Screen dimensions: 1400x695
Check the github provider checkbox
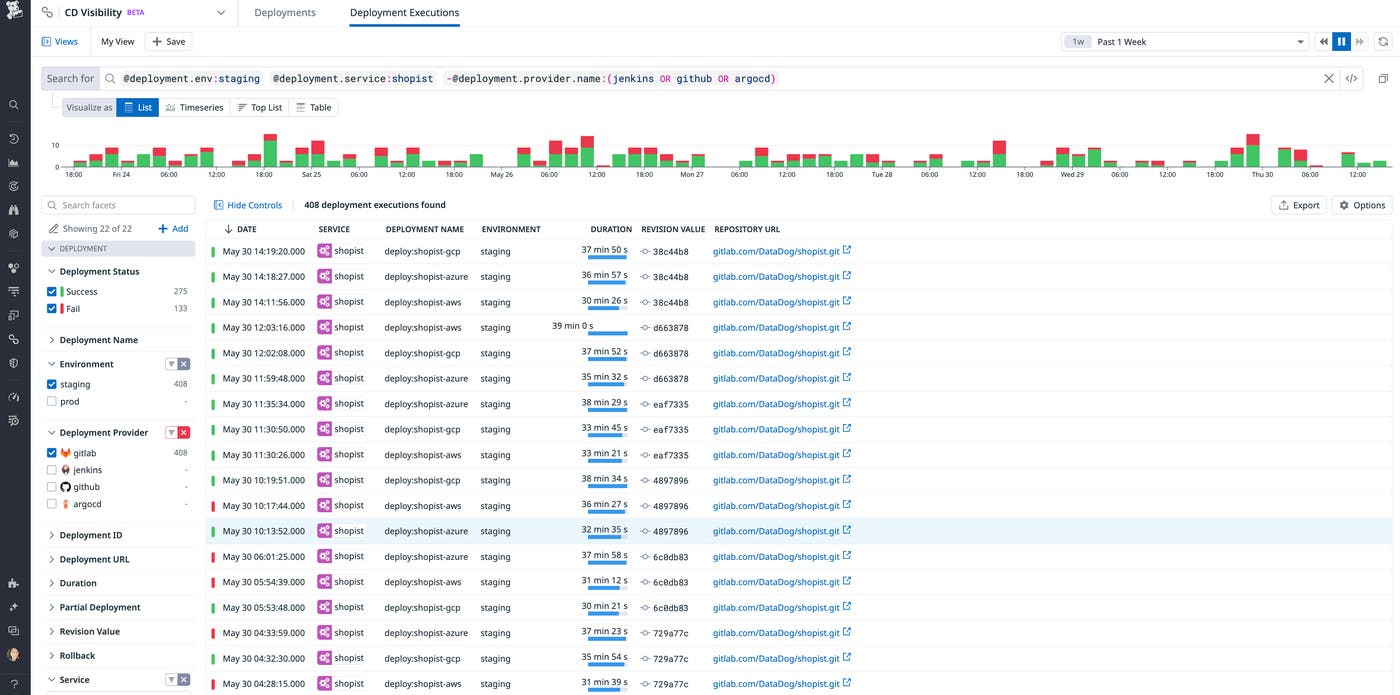(52, 487)
